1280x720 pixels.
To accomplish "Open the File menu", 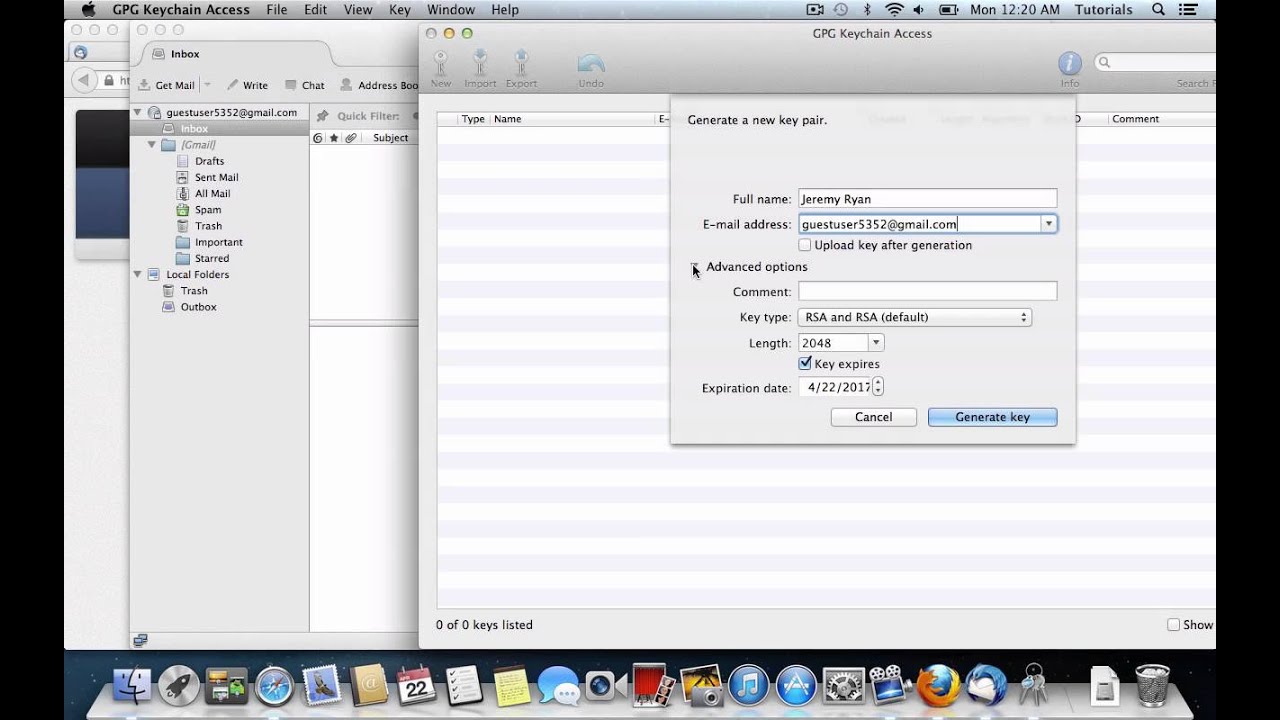I will pyautogui.click(x=276, y=10).
